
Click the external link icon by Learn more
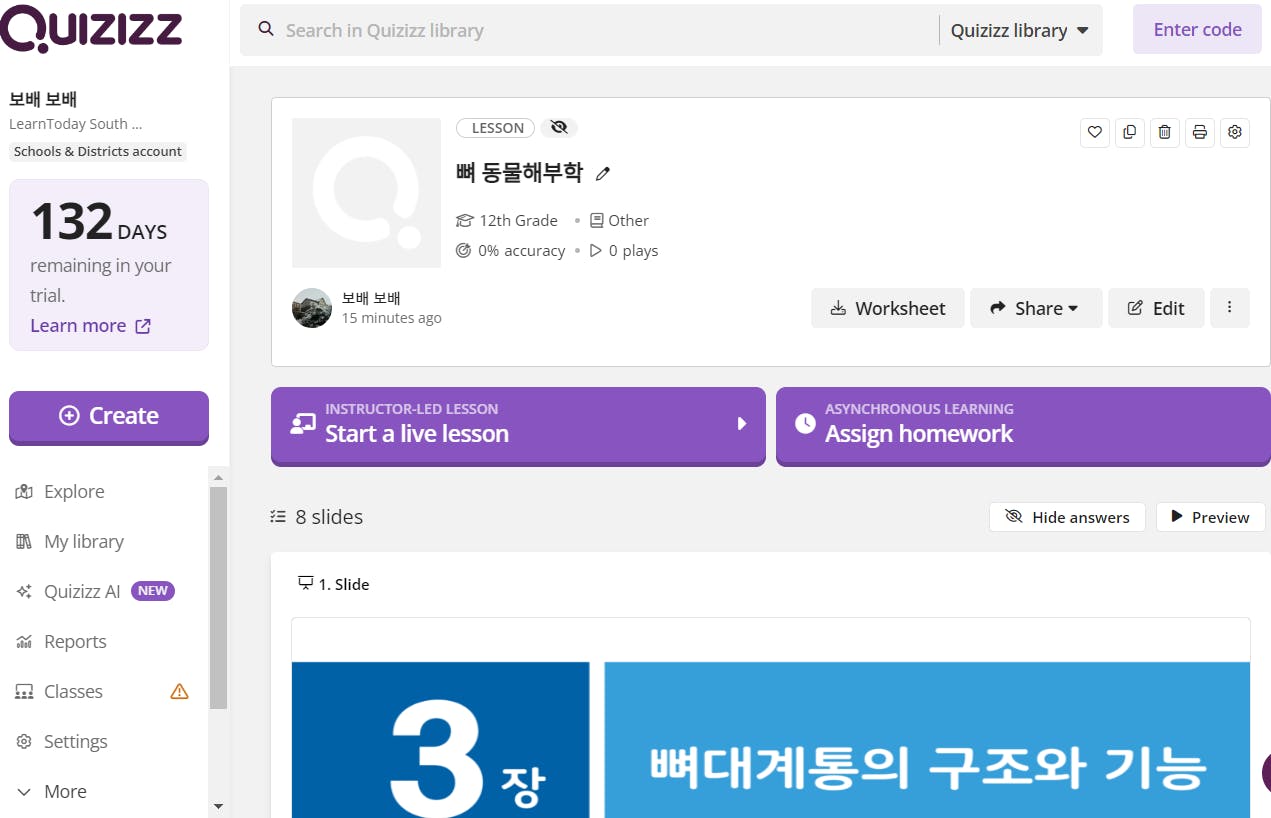click(143, 326)
